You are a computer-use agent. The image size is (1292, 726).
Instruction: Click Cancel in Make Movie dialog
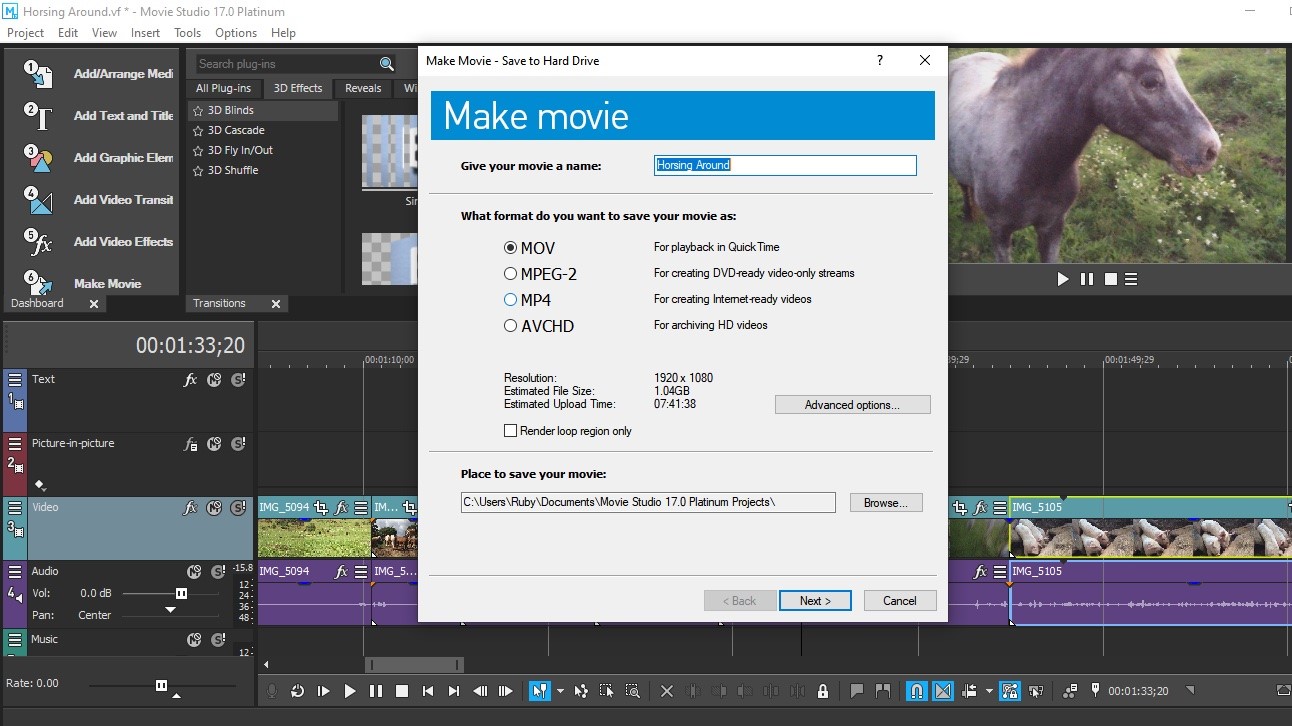[x=900, y=601]
